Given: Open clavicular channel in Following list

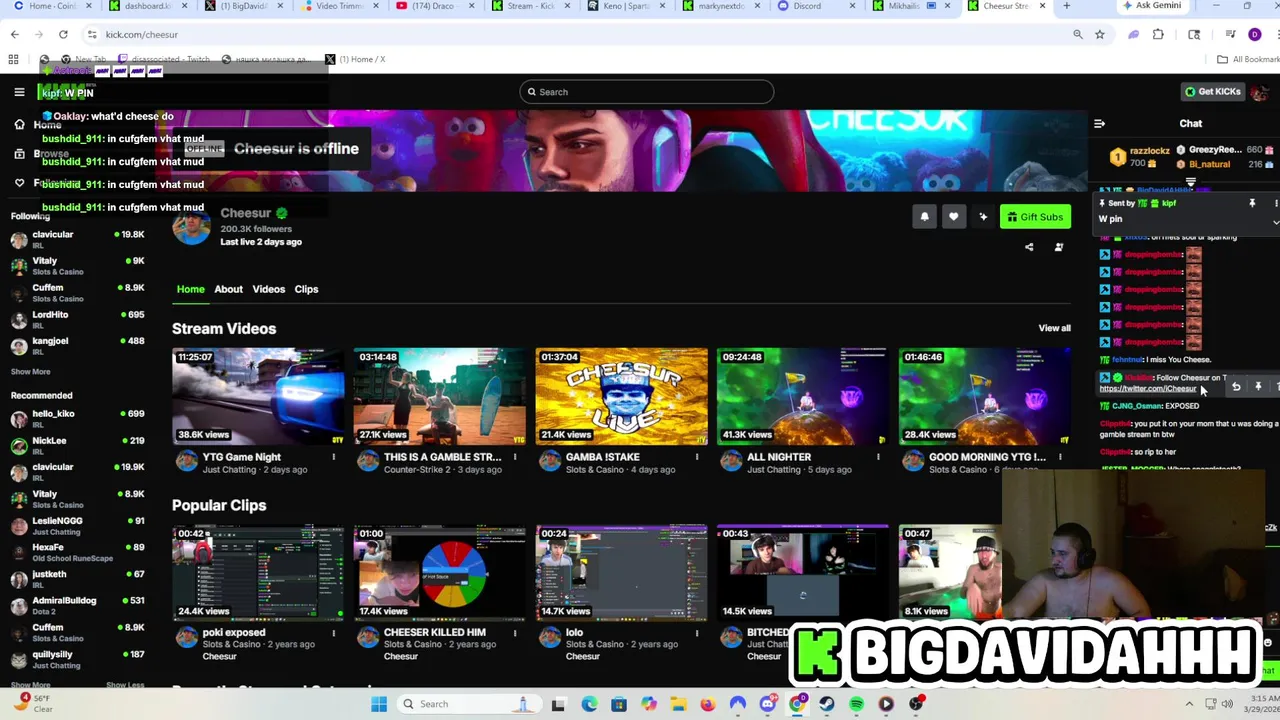Looking at the screenshot, I should pyautogui.click(x=77, y=240).
